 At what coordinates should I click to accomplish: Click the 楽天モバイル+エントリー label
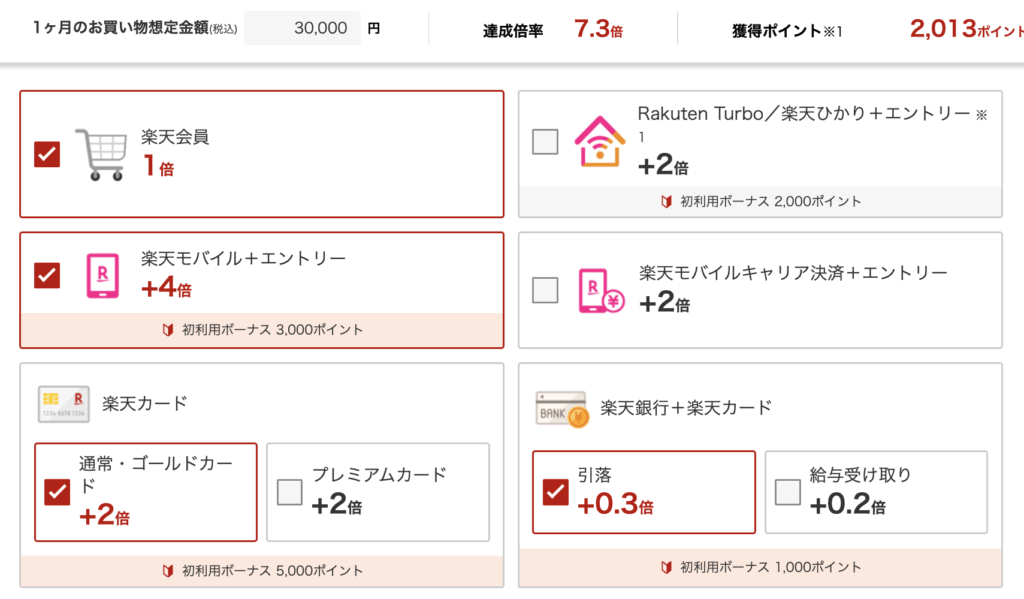pos(244,259)
